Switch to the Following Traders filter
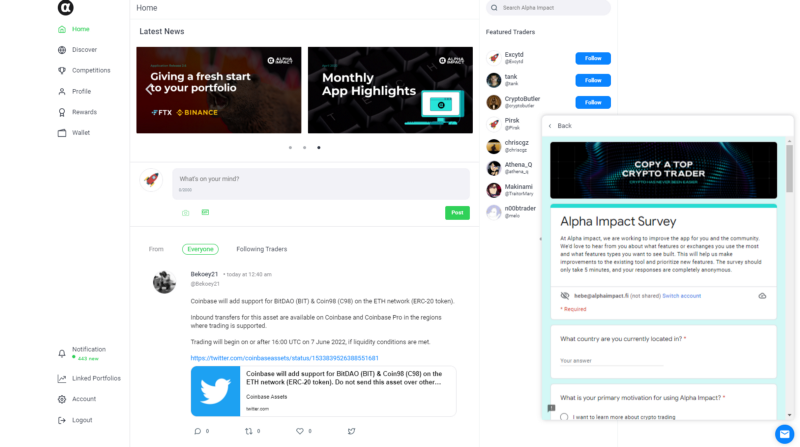 click(261, 249)
